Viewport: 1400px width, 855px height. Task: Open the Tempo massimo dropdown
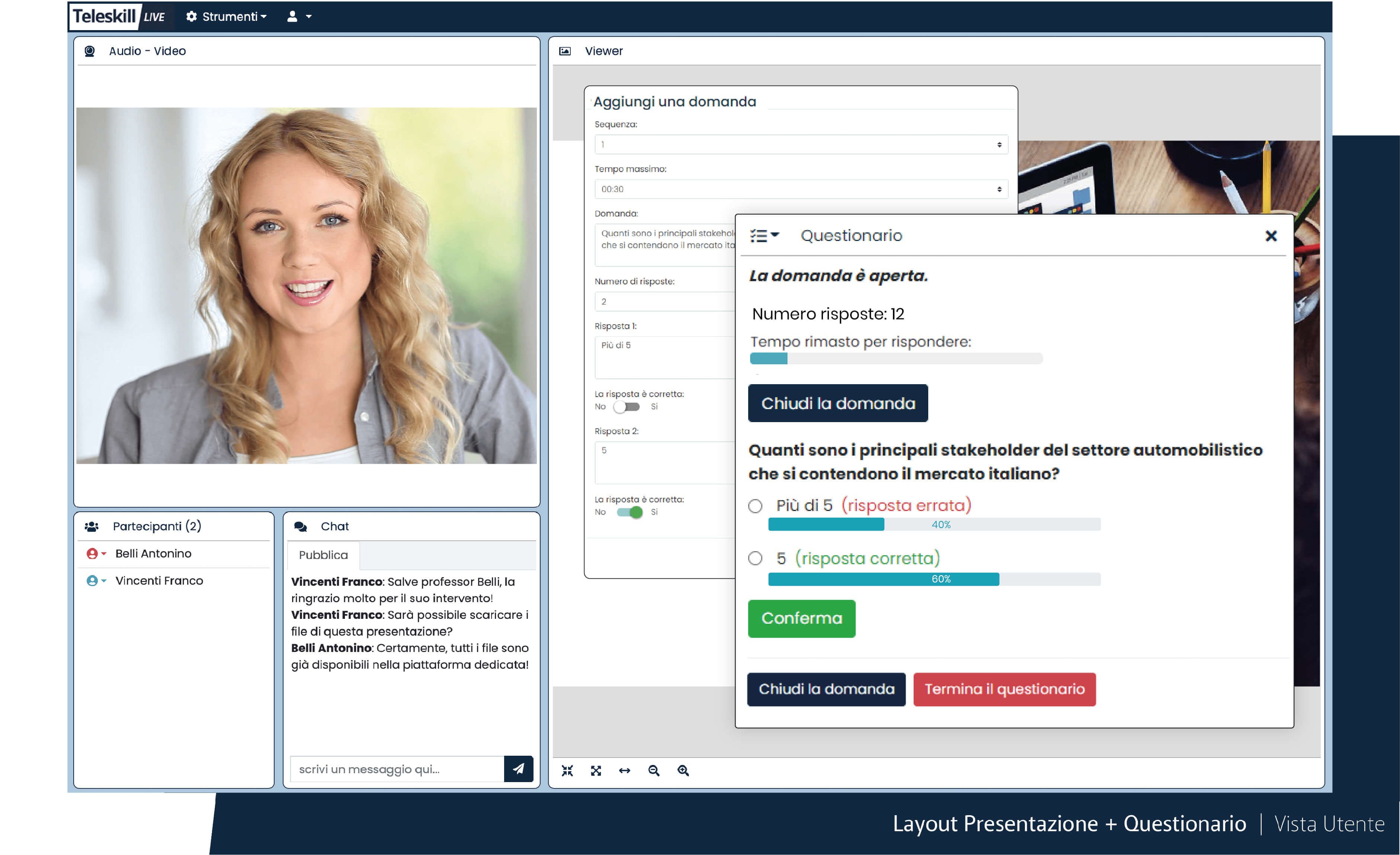801,189
